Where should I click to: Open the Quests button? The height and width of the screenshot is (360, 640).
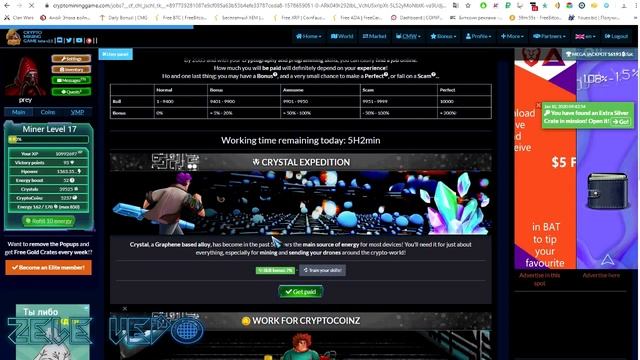[x=71, y=92]
